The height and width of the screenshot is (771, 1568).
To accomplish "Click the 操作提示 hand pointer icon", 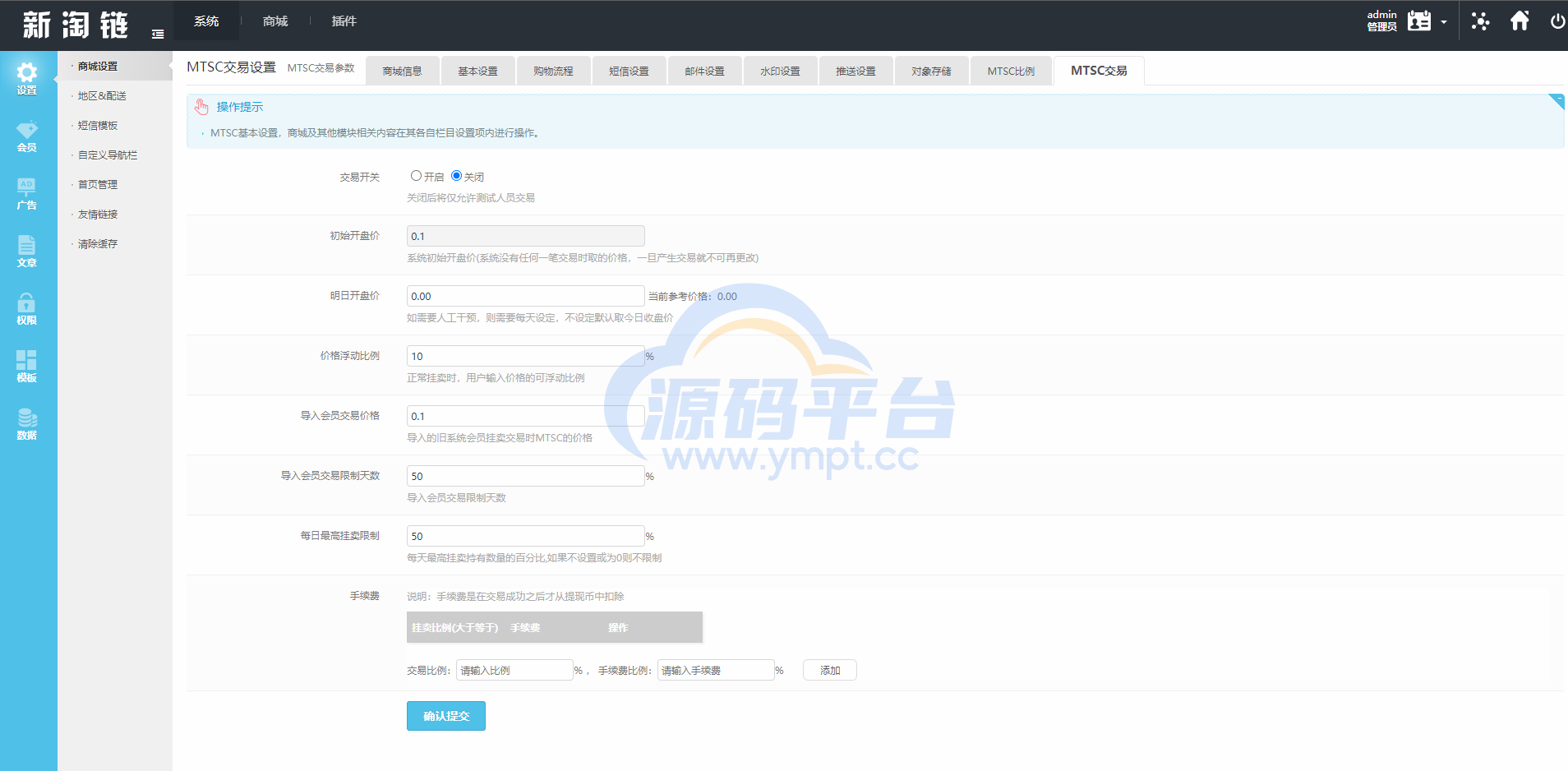I will click(201, 106).
